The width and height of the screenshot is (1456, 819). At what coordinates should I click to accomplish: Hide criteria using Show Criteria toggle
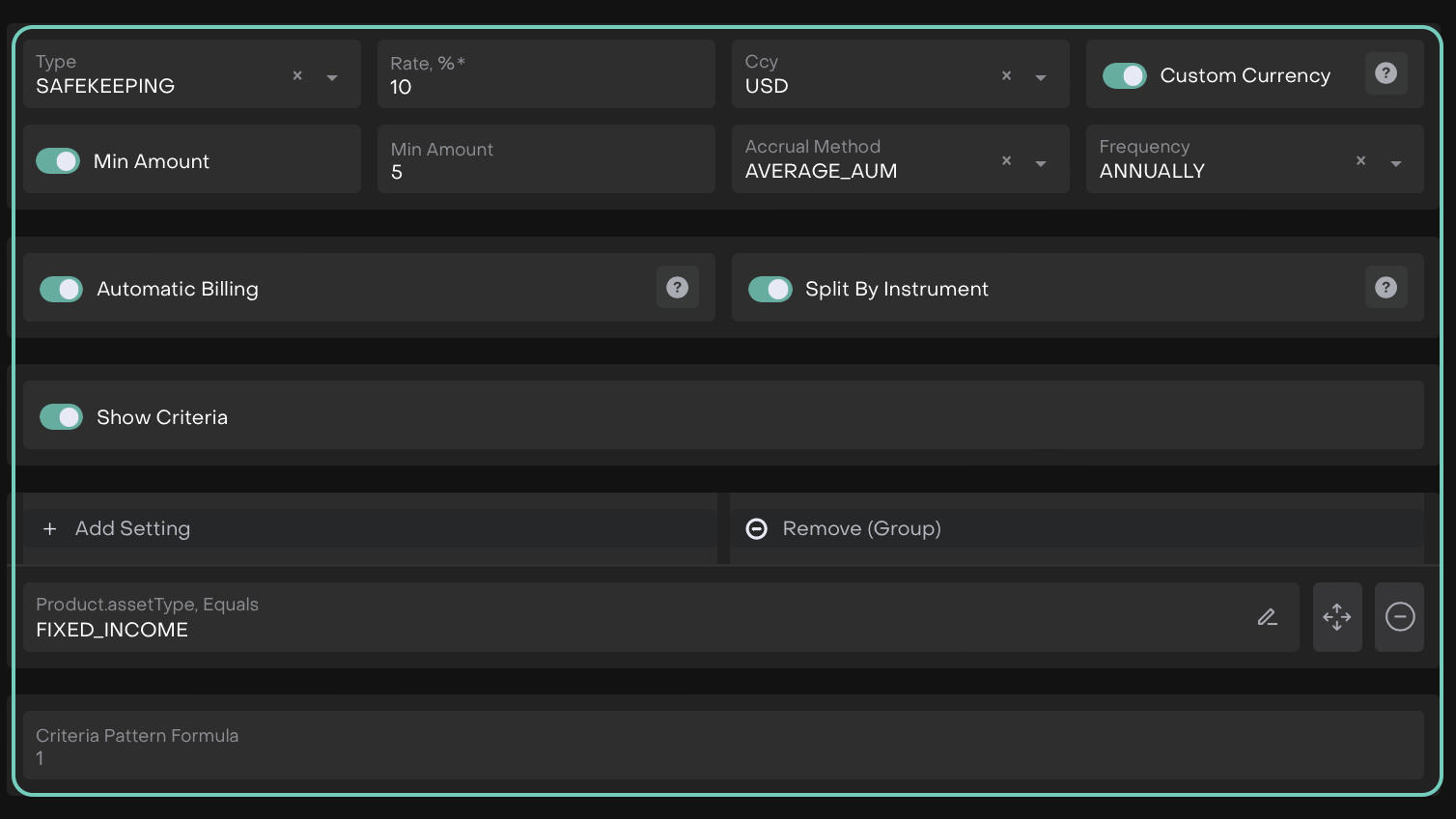tap(62, 417)
